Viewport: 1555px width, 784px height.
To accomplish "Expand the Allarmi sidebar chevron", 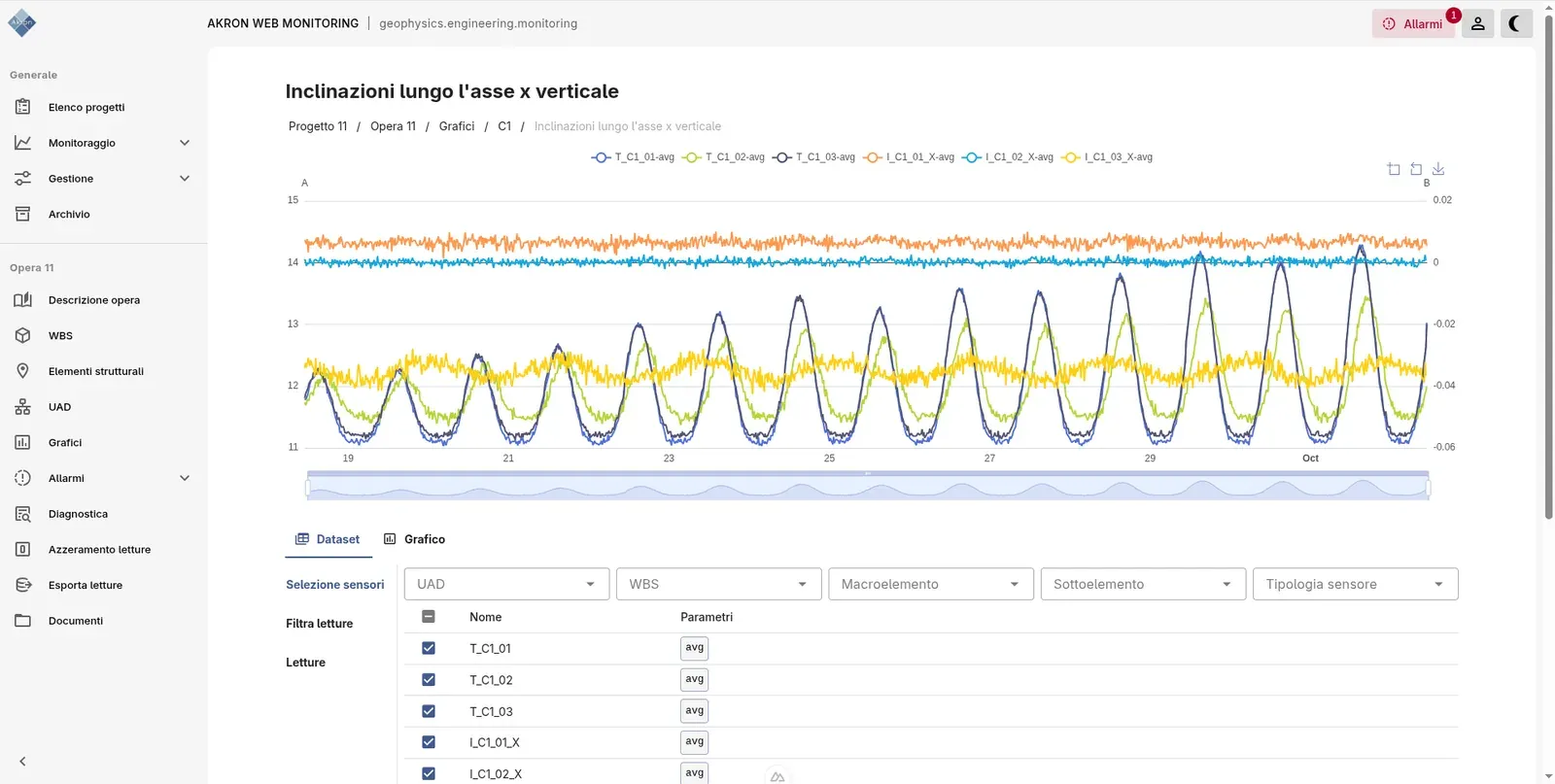I will click(x=185, y=478).
